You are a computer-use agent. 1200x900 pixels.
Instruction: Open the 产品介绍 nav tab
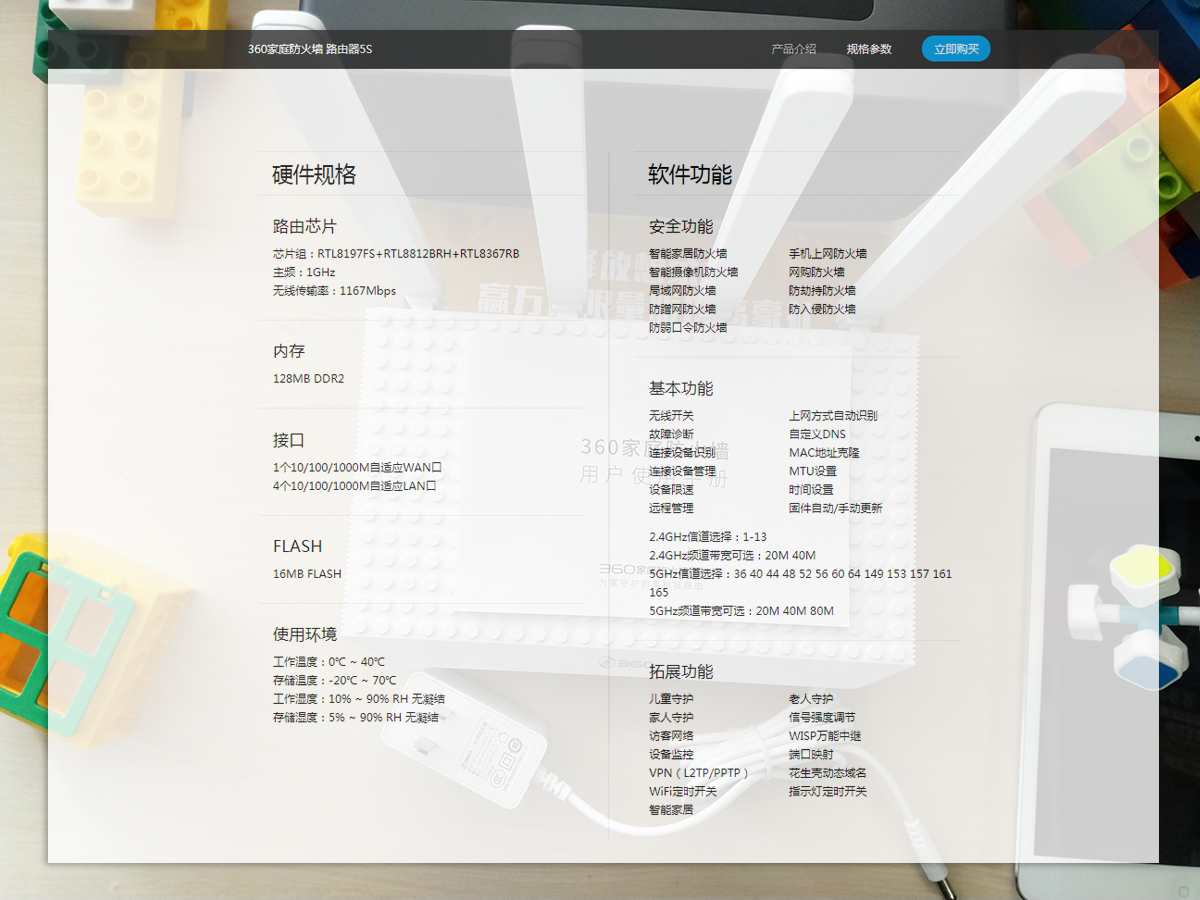pos(794,49)
